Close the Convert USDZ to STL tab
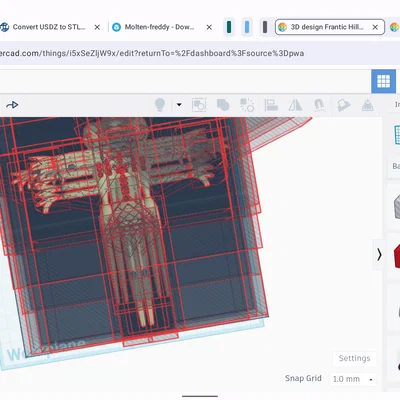This screenshot has height=400, width=400. [x=97, y=27]
